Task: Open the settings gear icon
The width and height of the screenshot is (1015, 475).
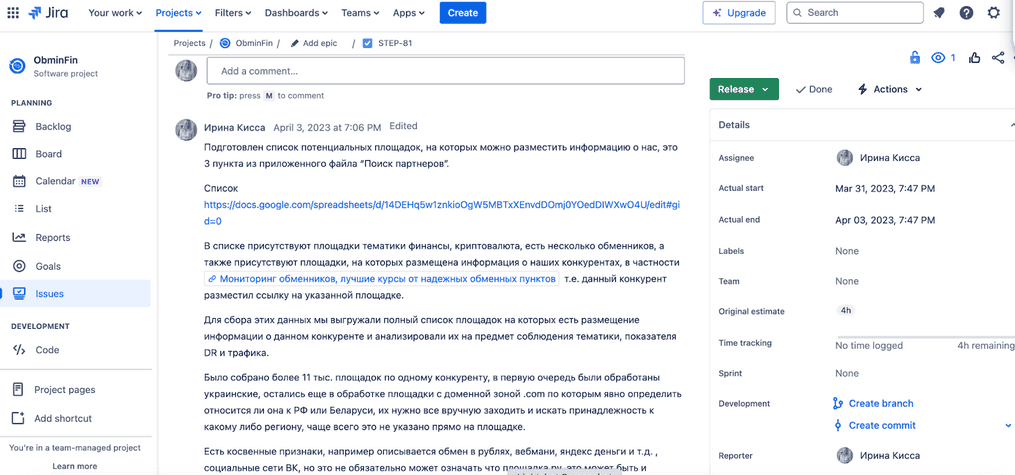Action: click(x=994, y=12)
